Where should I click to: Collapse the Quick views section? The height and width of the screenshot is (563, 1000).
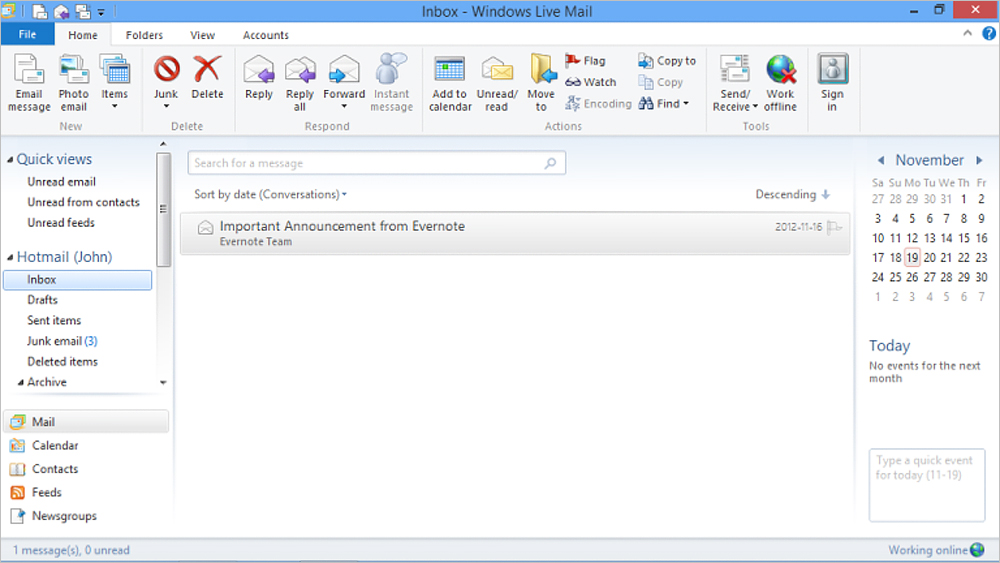pos(10,159)
